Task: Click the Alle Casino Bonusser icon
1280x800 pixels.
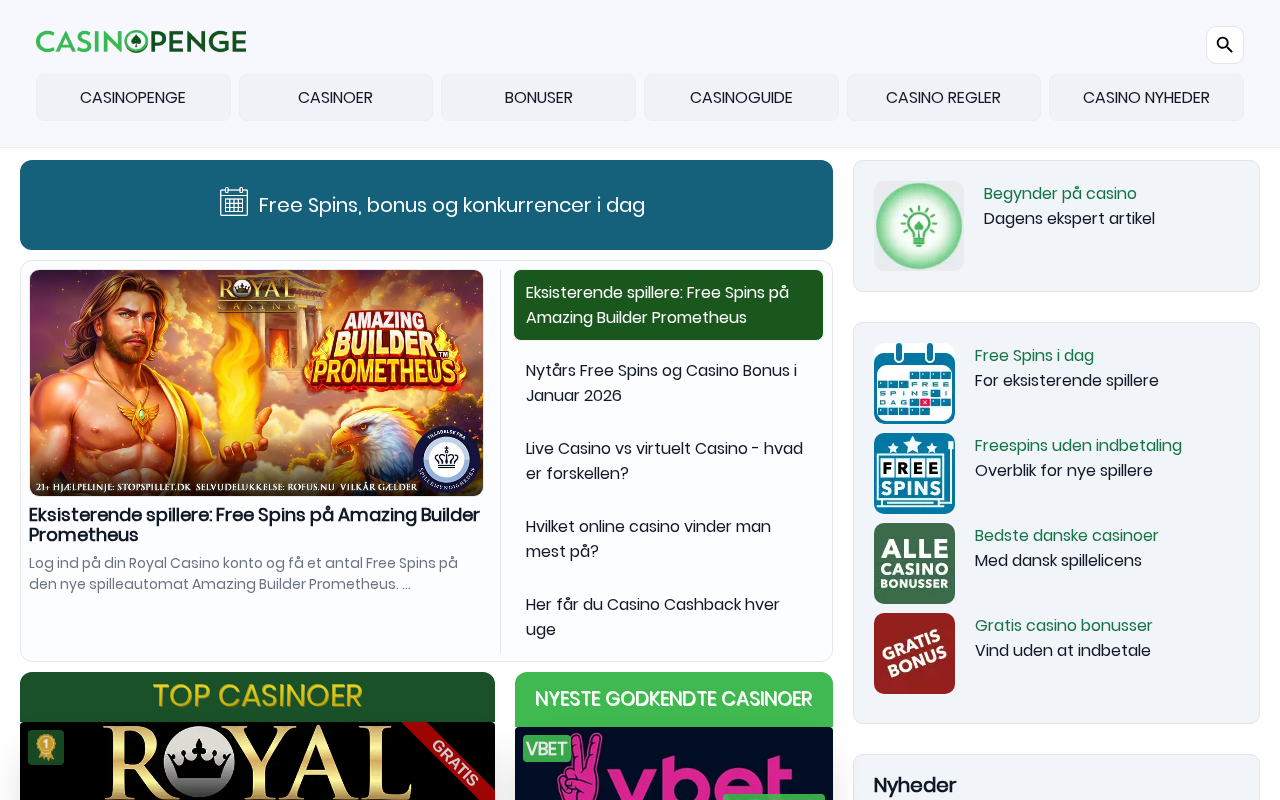Action: (x=914, y=563)
